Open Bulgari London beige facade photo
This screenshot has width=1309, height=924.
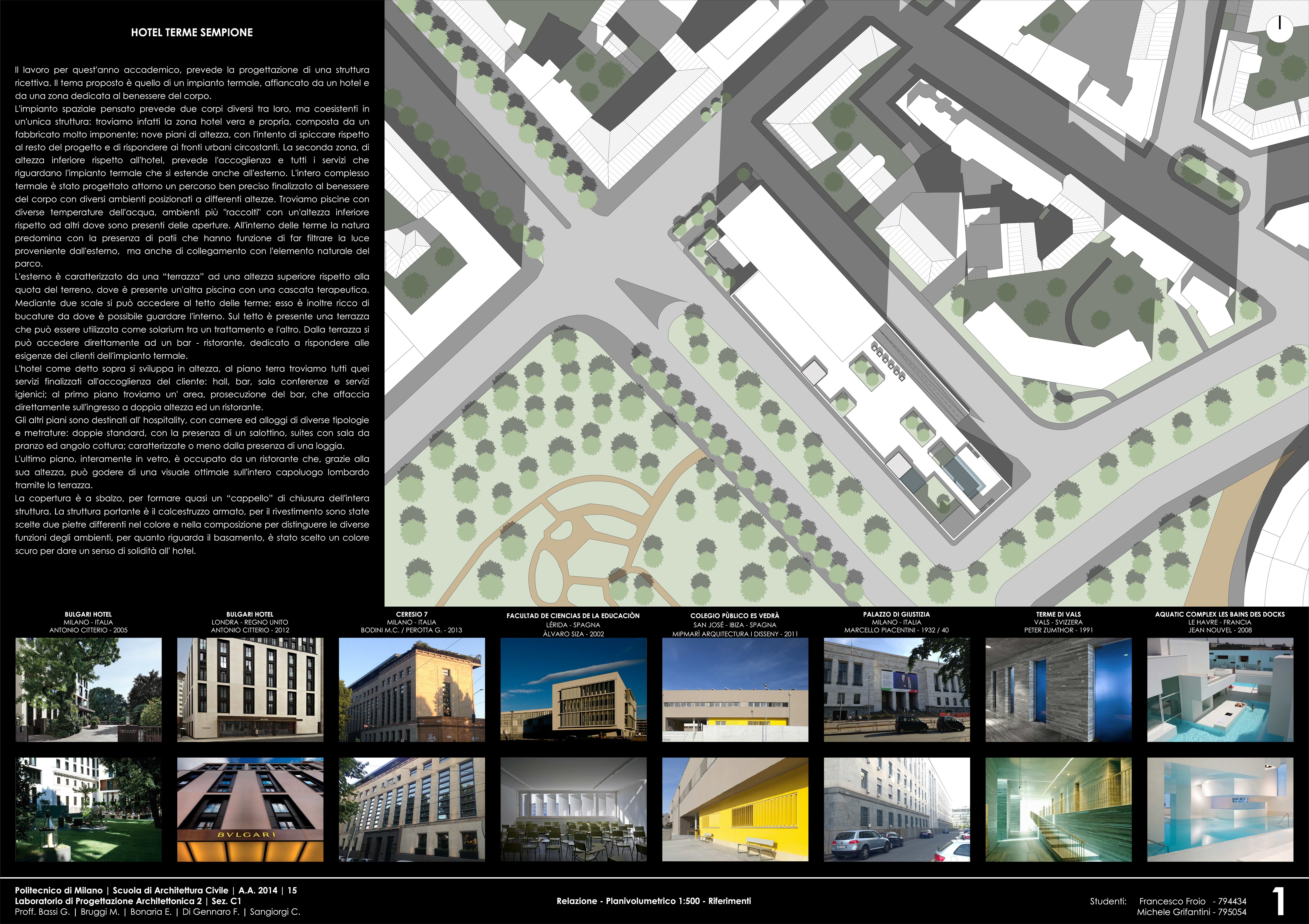tap(250, 690)
